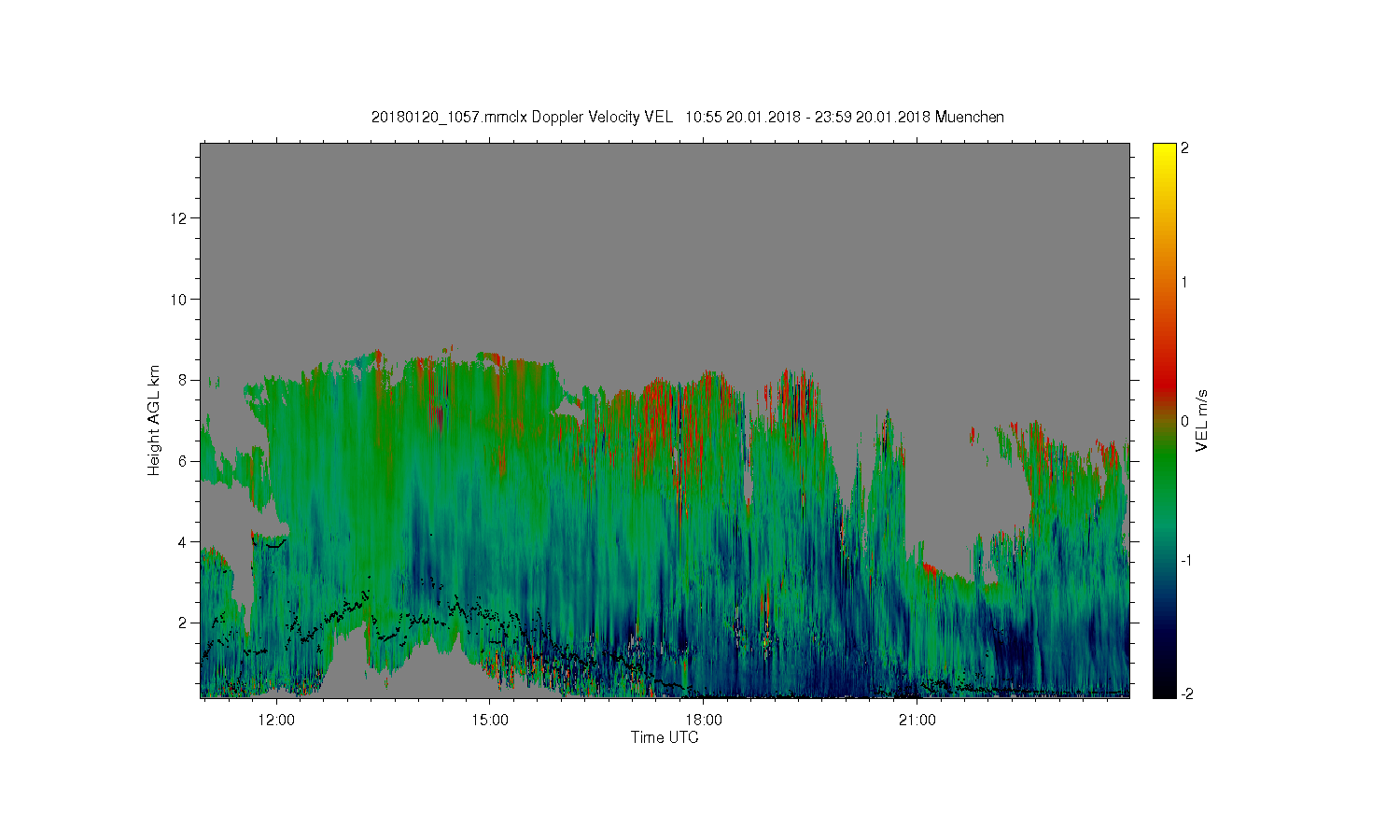Click the 'Height AGL km' axis label

point(154,420)
